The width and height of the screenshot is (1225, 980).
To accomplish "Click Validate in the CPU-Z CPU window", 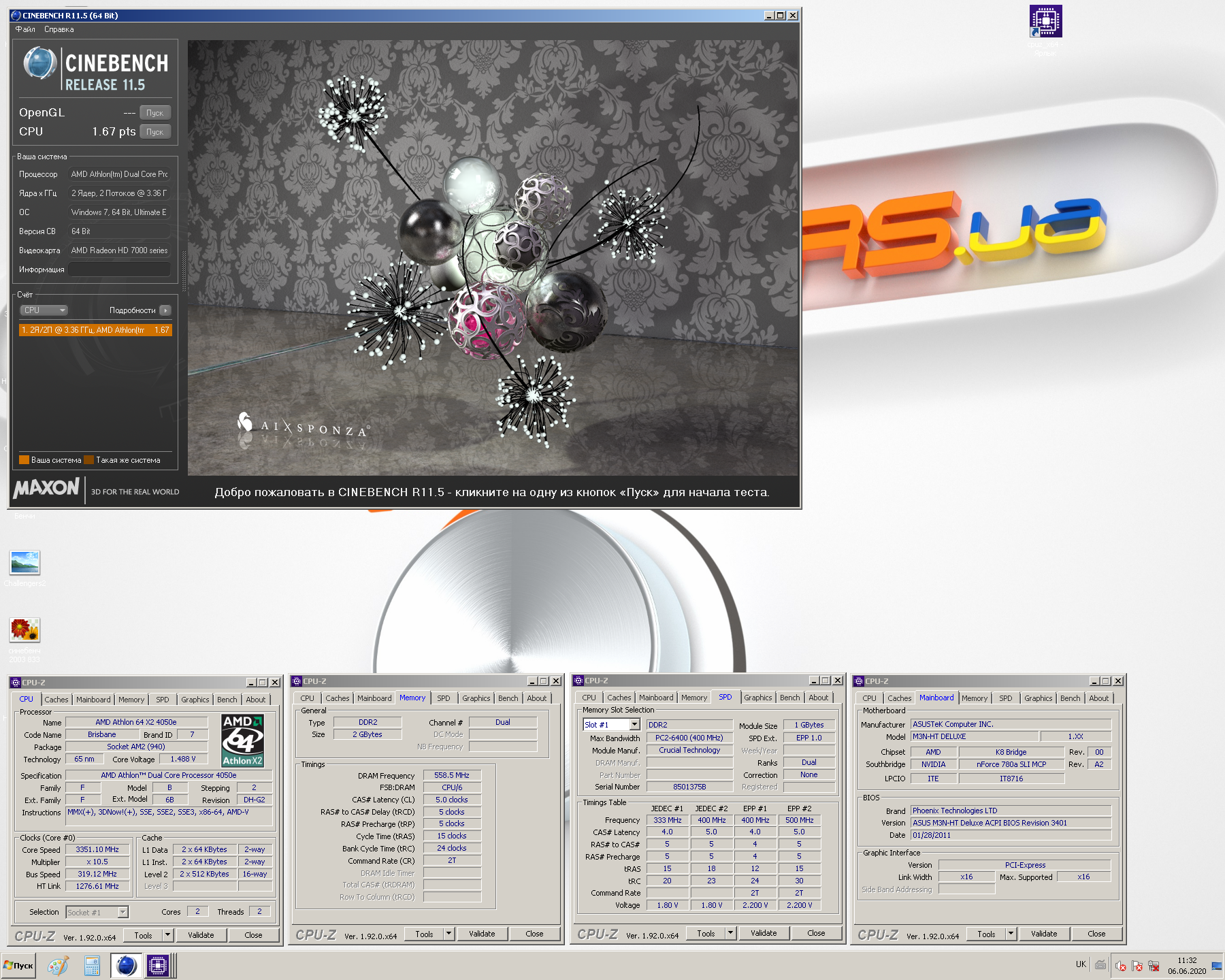I will [201, 935].
